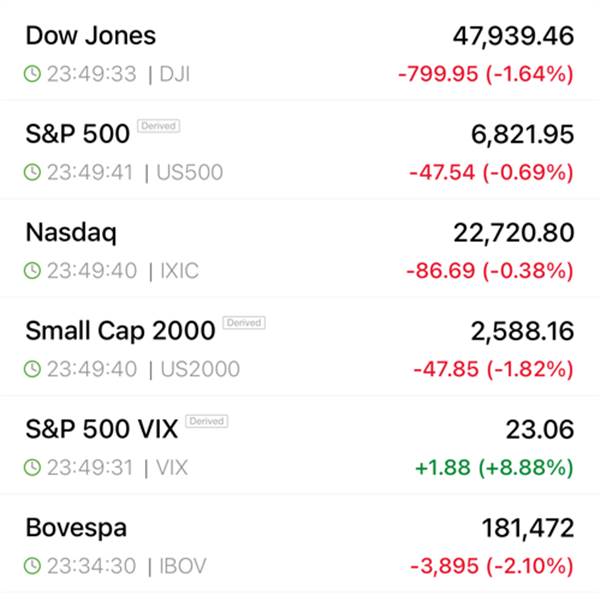The image size is (600, 600).
Task: Click the Dow Jones price 47,939.46
Action: (513, 36)
